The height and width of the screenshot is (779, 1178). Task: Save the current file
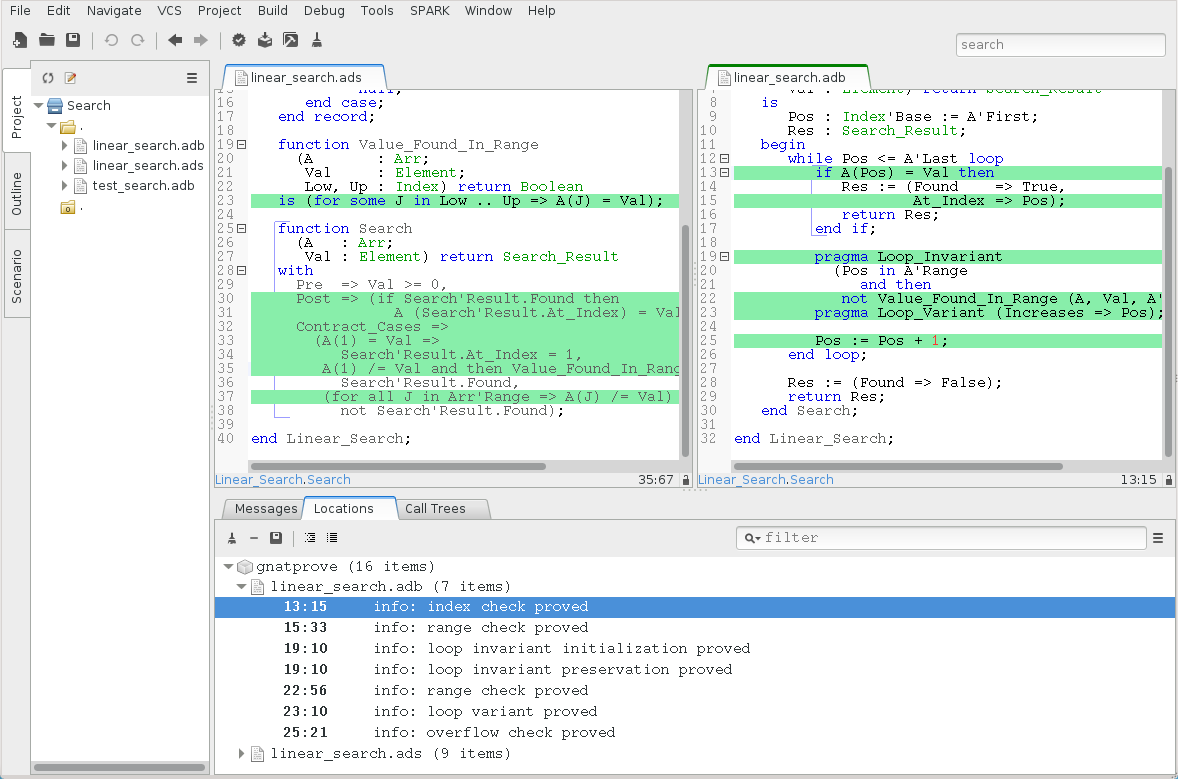point(73,41)
